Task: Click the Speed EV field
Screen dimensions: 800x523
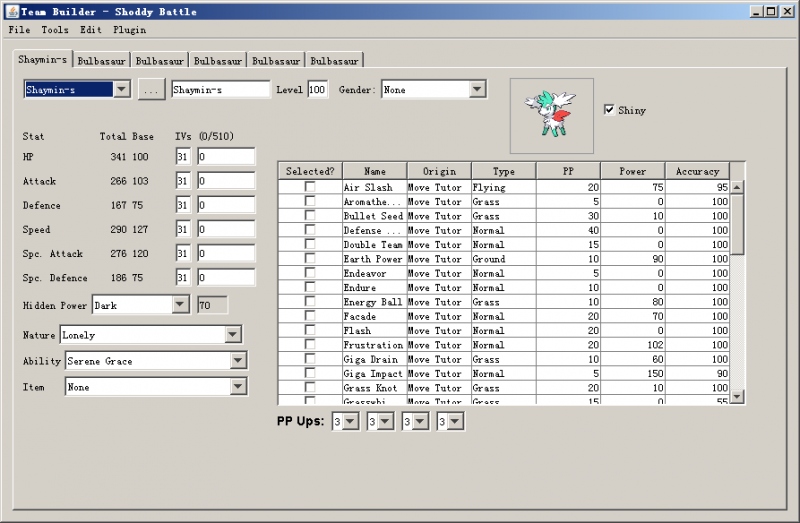Action: click(226, 229)
